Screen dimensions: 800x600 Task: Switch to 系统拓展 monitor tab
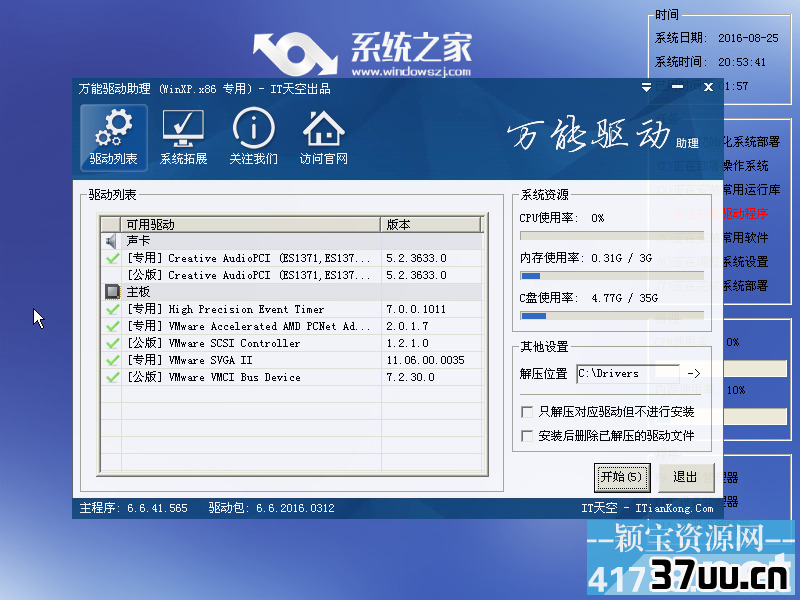pyautogui.click(x=183, y=138)
